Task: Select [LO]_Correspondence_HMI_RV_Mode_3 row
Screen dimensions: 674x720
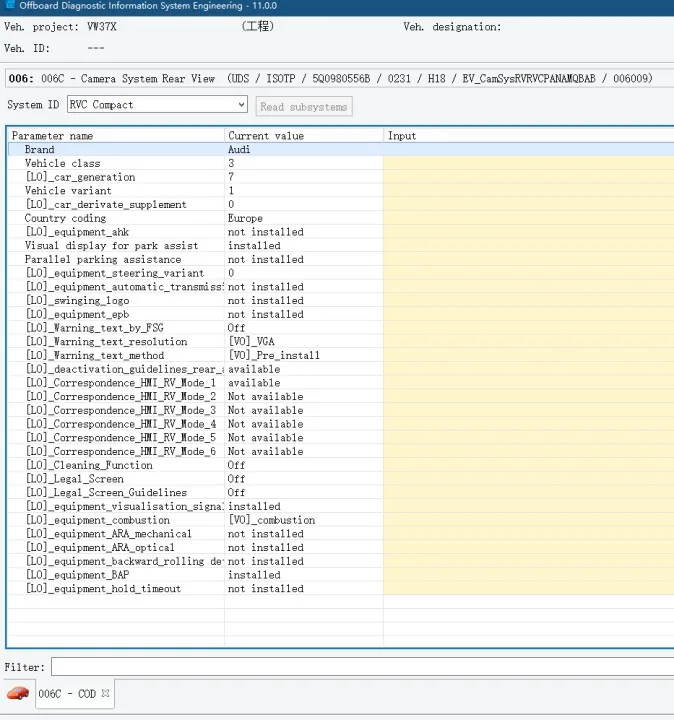Action: click(x=341, y=410)
